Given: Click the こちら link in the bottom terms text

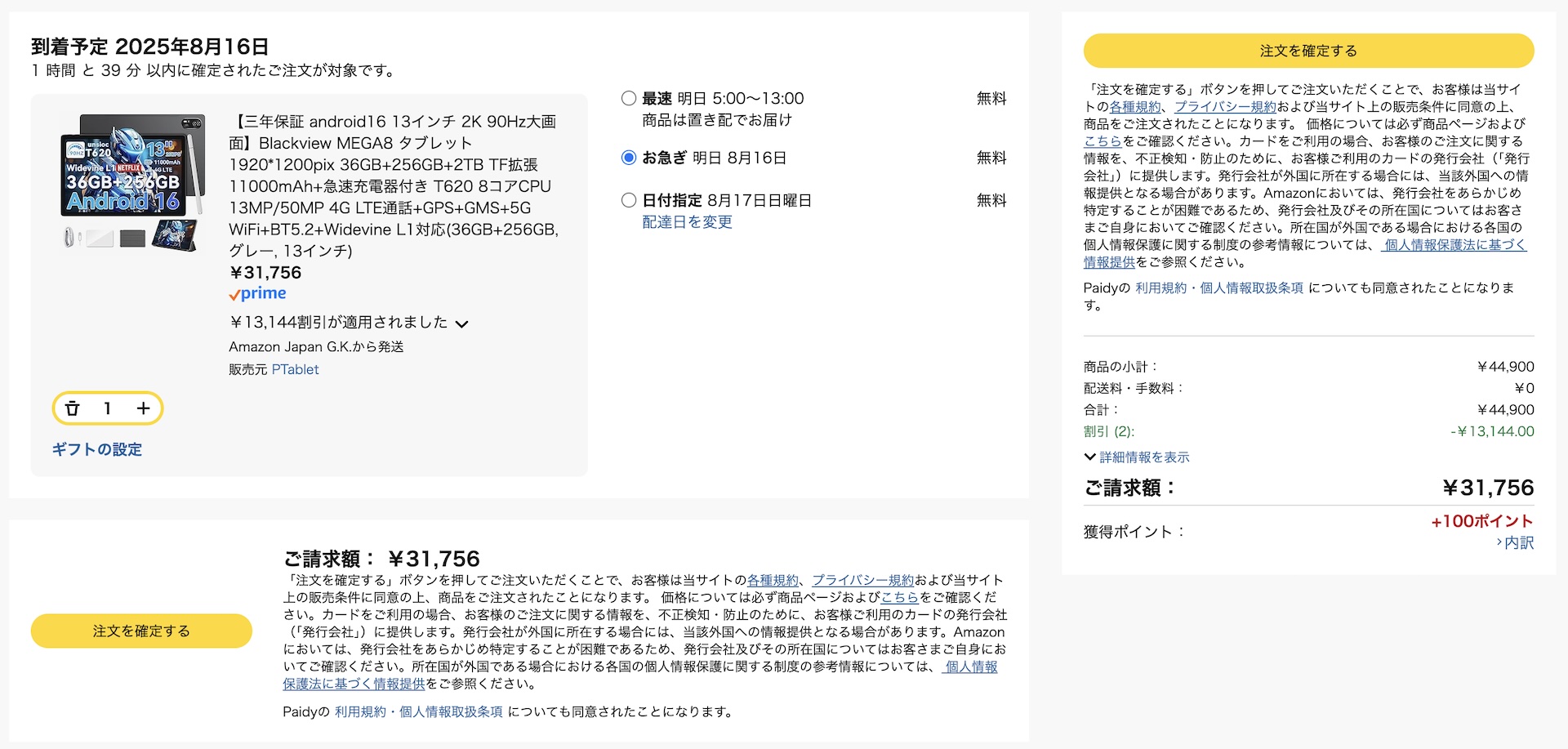Looking at the screenshot, I should click(x=900, y=597).
